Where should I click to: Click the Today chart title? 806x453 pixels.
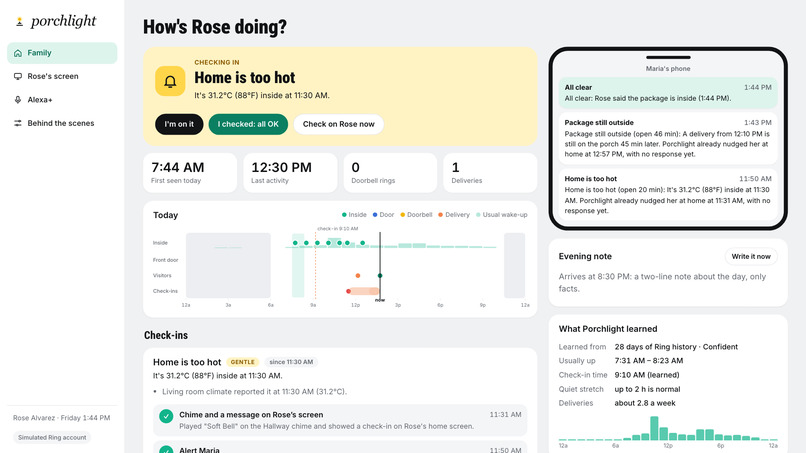(x=166, y=215)
